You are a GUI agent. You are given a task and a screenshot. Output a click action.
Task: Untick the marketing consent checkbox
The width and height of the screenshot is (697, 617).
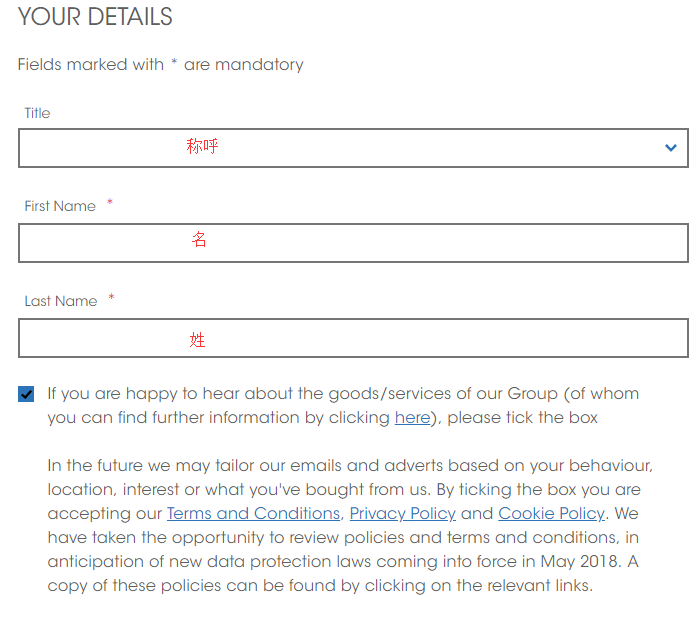26,394
